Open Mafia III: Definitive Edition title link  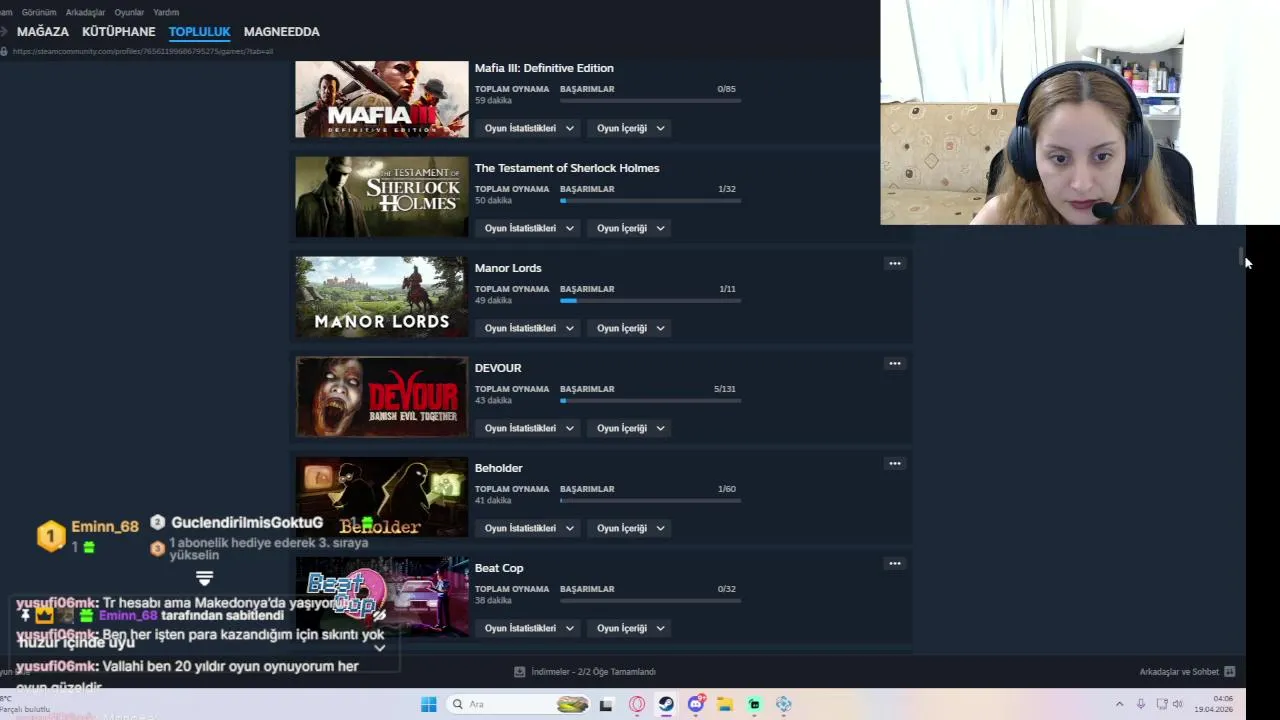coord(544,68)
